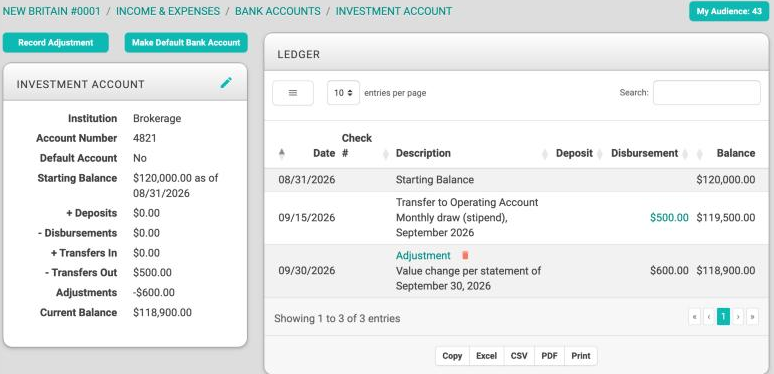
Task: Export ledger as PDF
Action: (x=549, y=356)
